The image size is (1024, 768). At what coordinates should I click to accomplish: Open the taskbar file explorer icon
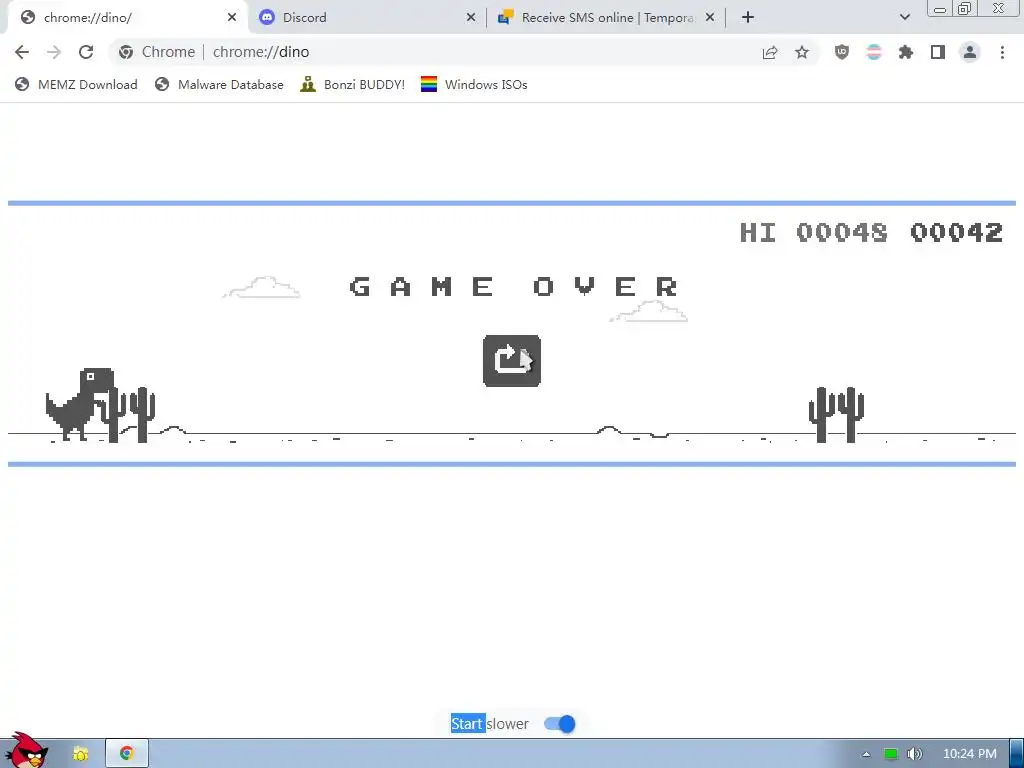point(81,754)
